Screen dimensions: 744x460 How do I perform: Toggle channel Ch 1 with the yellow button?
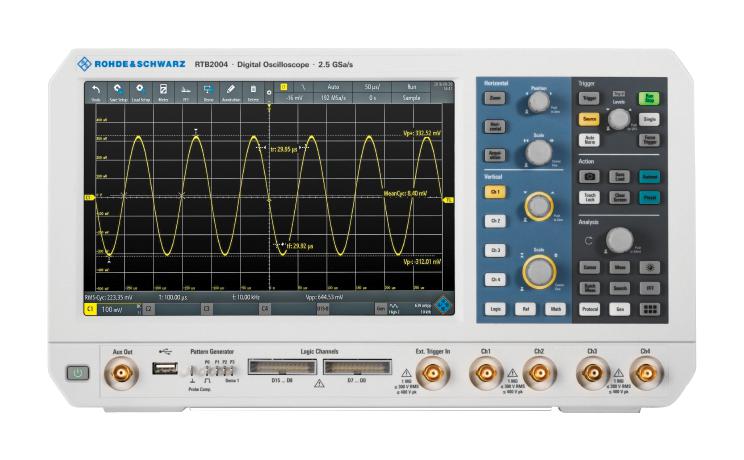tap(495, 192)
